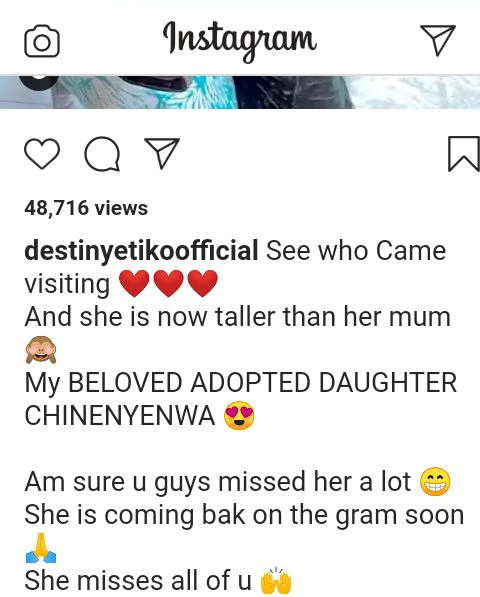Select the 'See who Came' caption text

(x=356, y=251)
